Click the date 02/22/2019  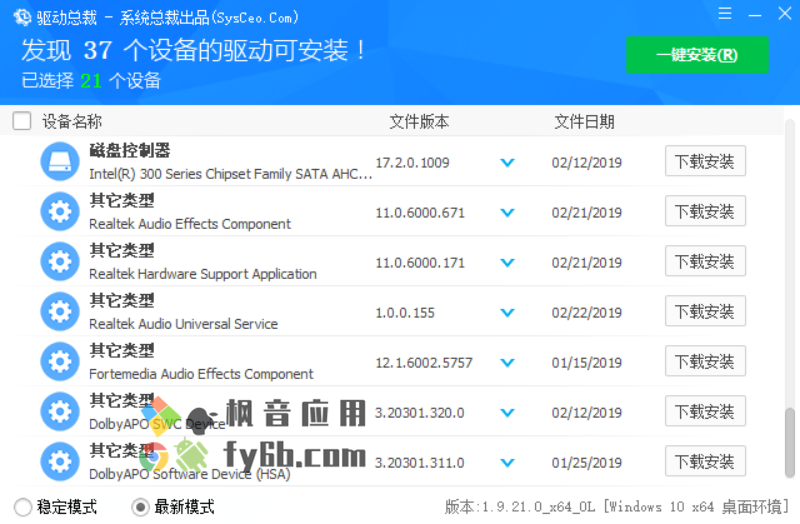[587, 313]
